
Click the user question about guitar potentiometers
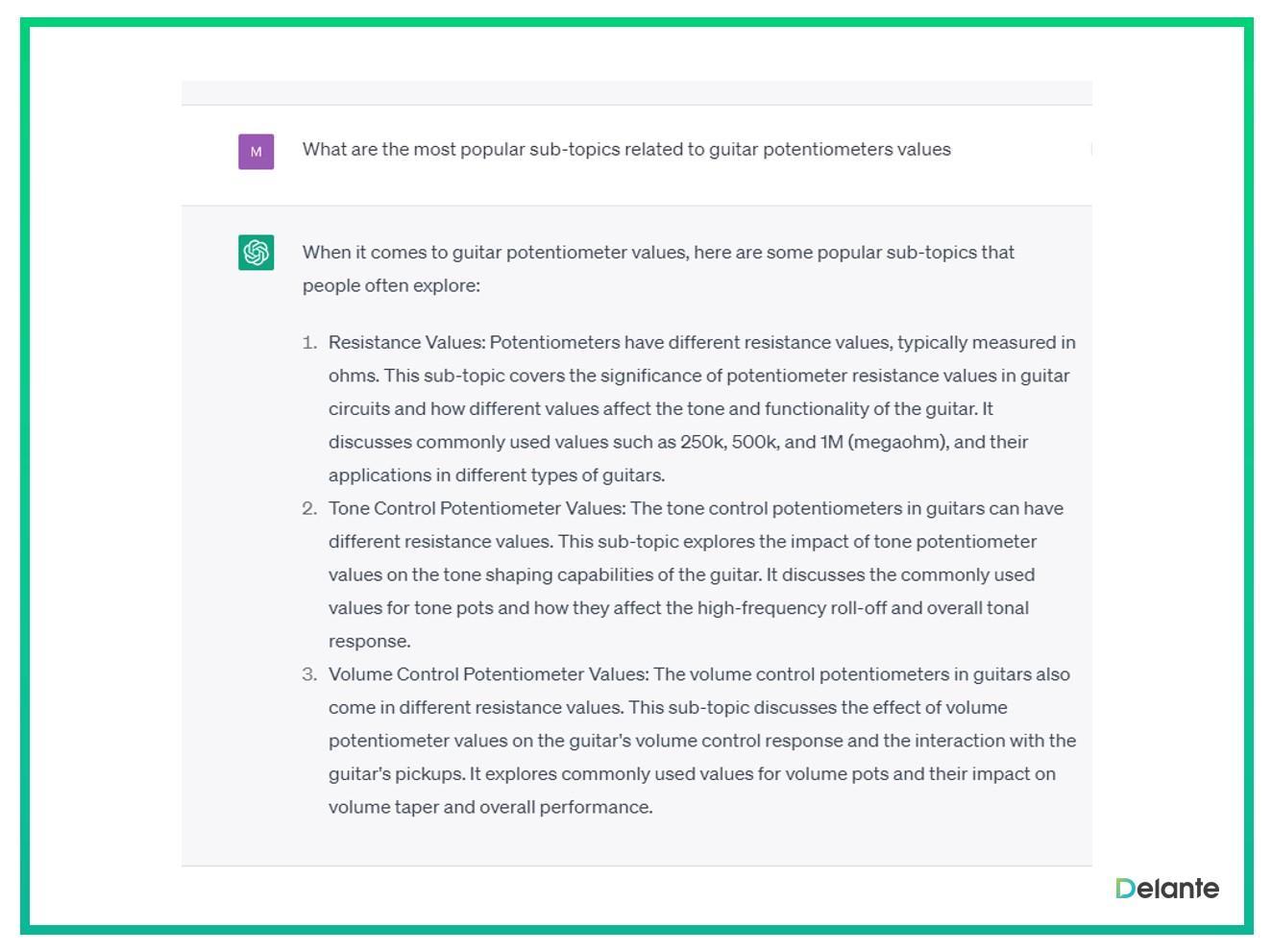[626, 149]
